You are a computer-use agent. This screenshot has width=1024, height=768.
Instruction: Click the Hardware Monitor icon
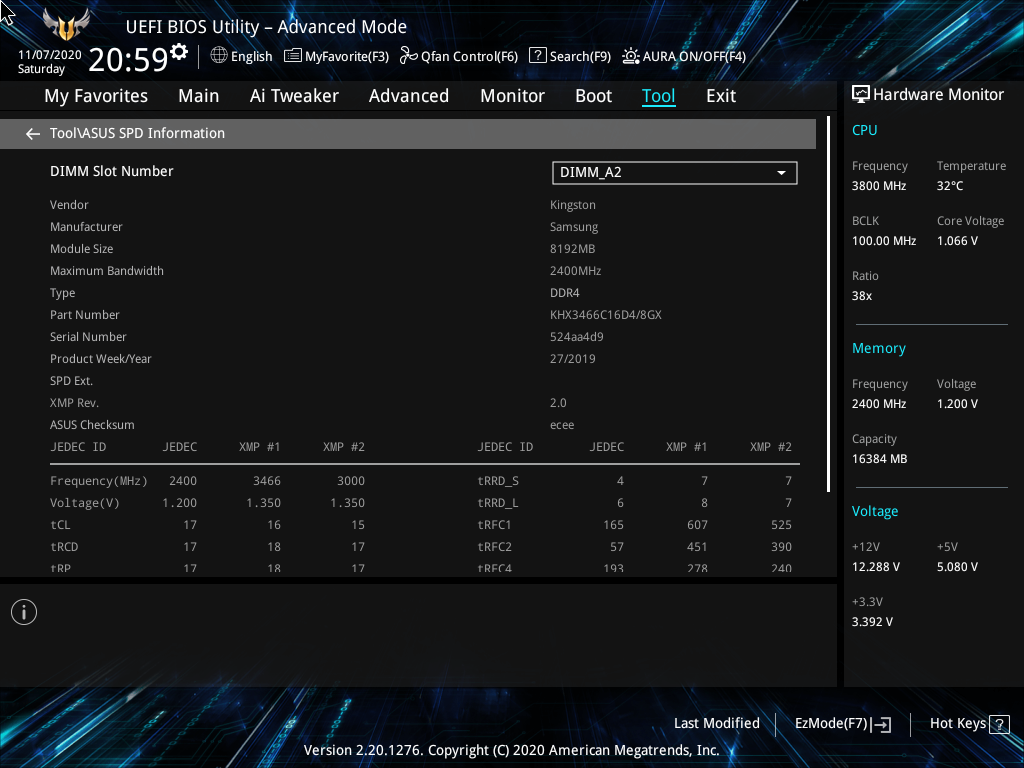[861, 95]
